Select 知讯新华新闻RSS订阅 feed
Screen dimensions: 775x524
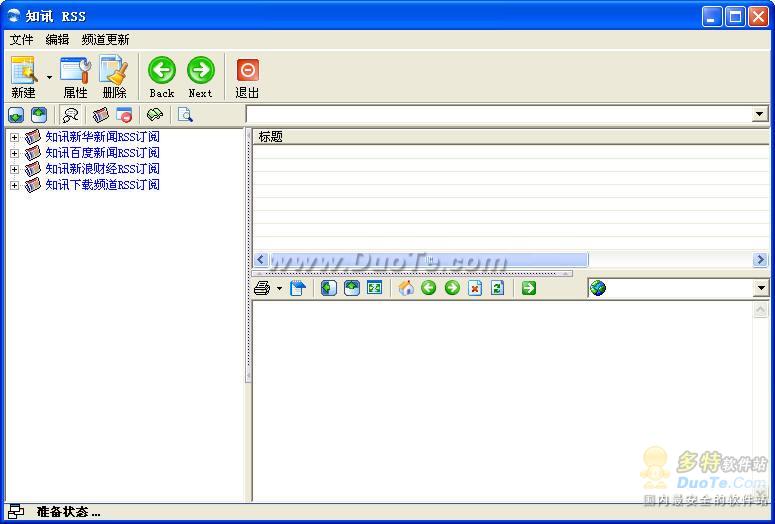coord(102,137)
